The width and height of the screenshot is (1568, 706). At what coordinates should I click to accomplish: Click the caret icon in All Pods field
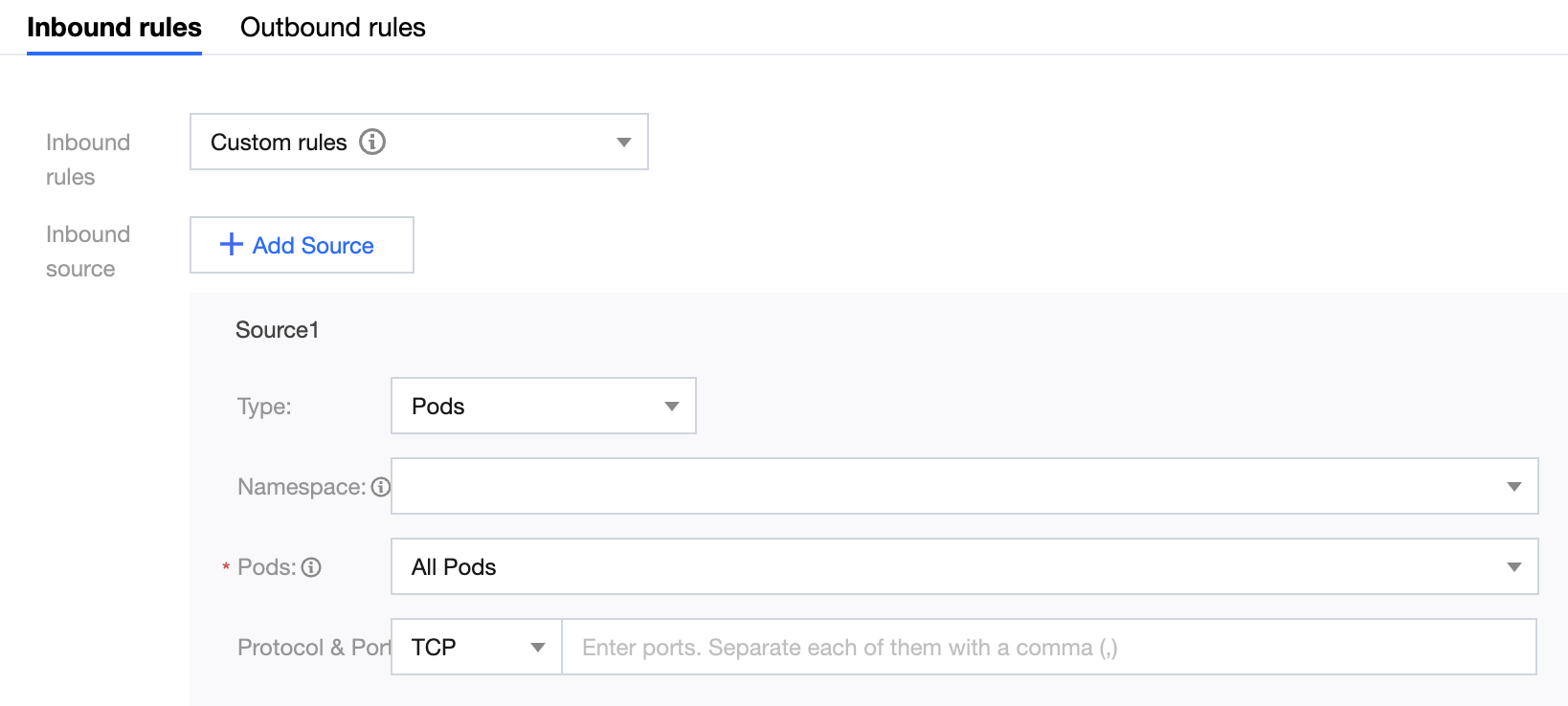[x=1513, y=567]
